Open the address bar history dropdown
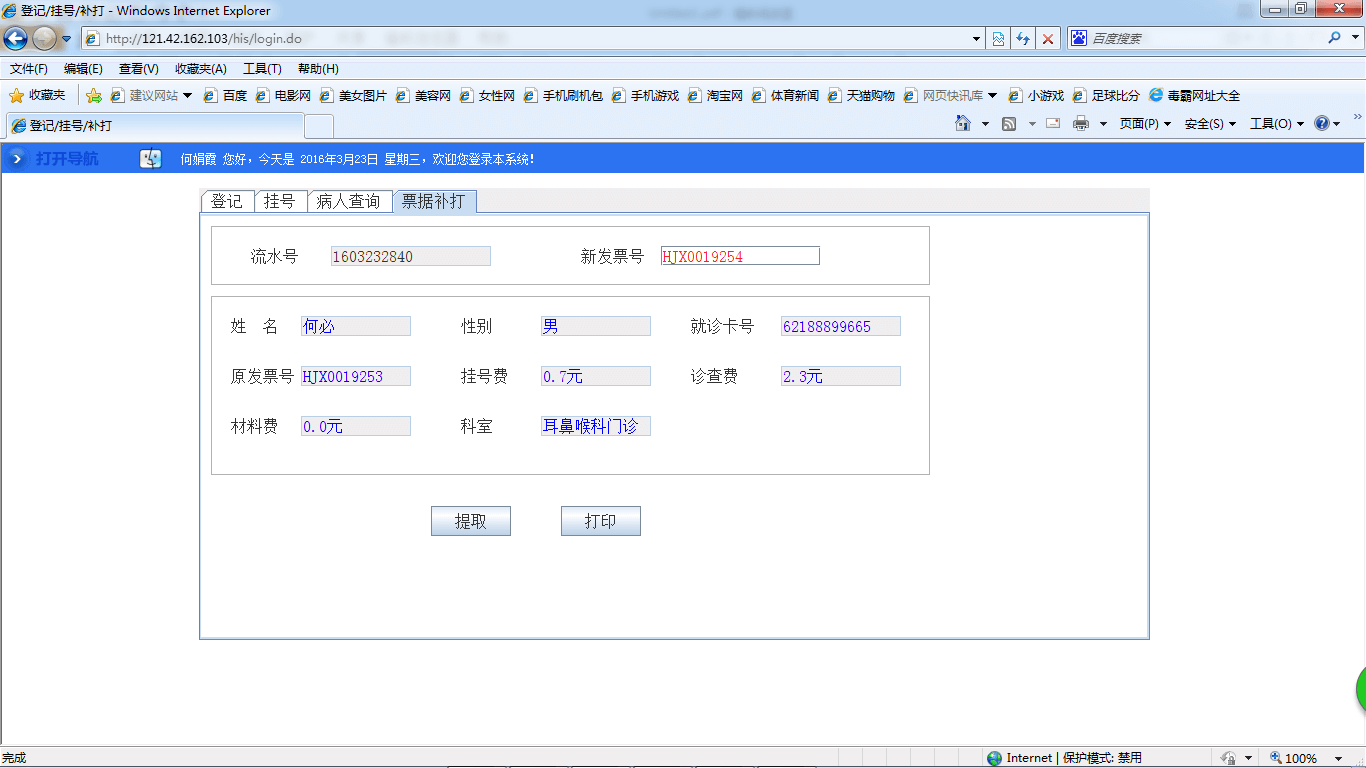The height and width of the screenshot is (768, 1366). pos(975,38)
